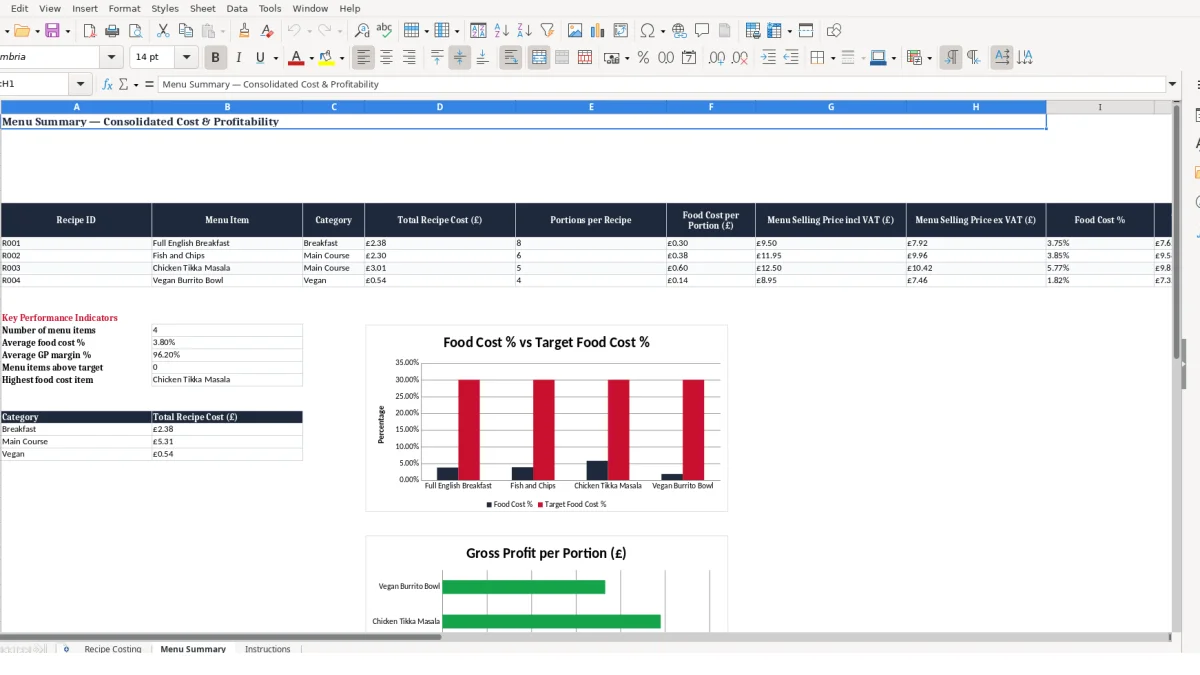Sort ascending
The image size is (1200, 675).
coord(501,31)
